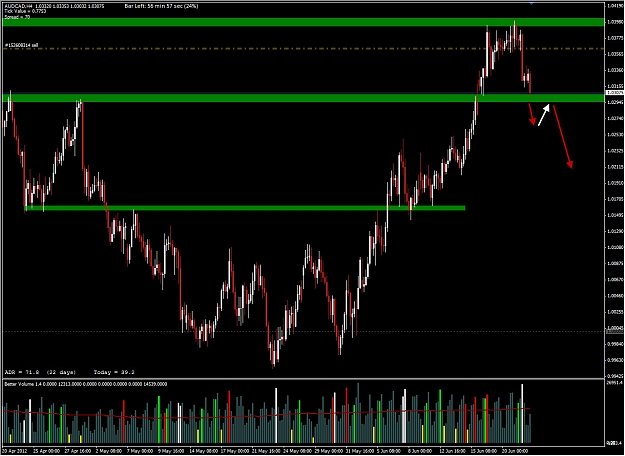The width and height of the screenshot is (625, 456).
Task: Click the 1.03775 price axis label
Action: pos(615,38)
